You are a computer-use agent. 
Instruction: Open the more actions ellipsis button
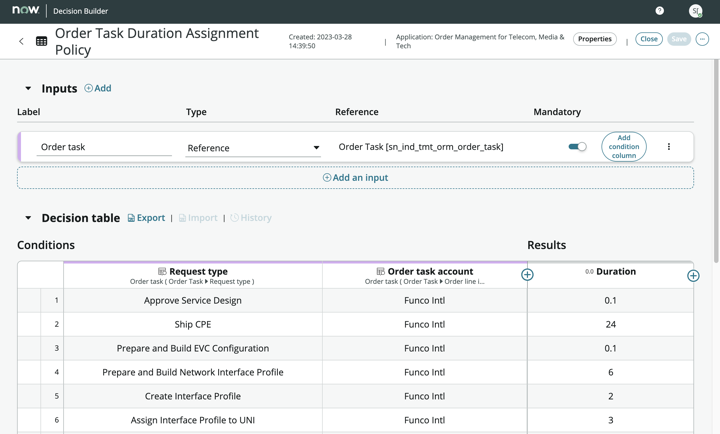click(x=702, y=39)
